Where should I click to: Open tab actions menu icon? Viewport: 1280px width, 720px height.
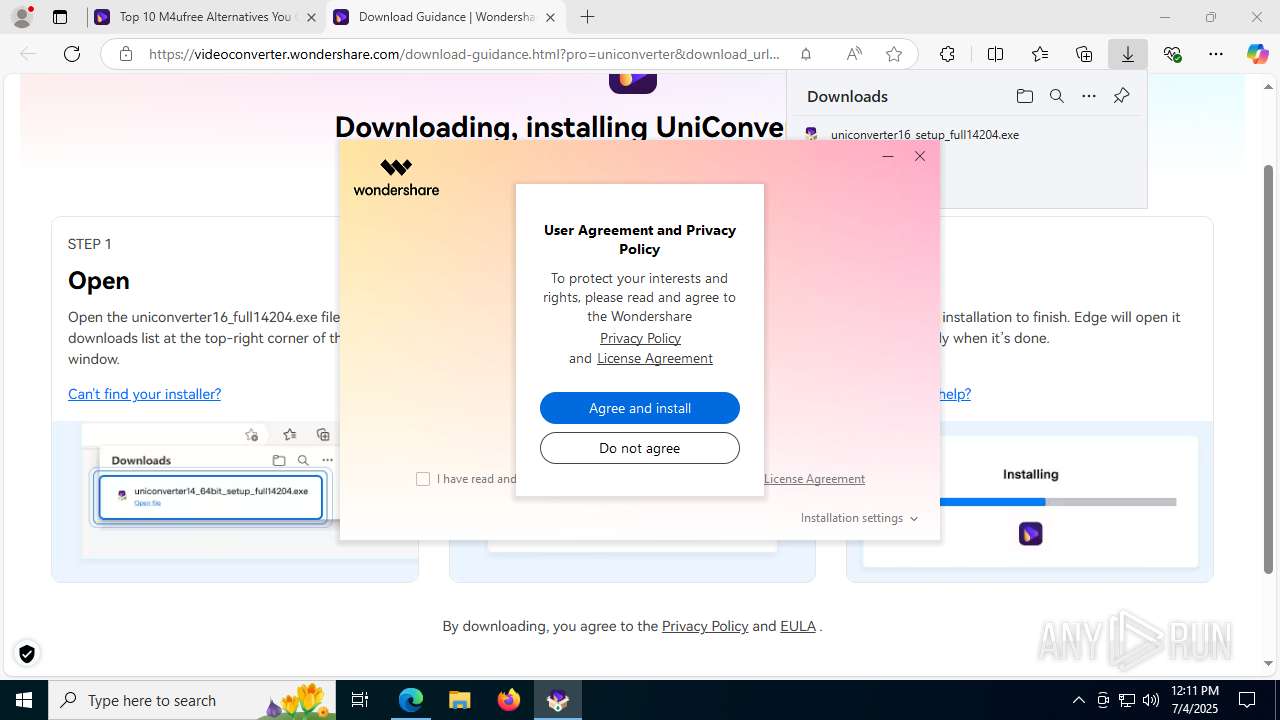click(60, 17)
